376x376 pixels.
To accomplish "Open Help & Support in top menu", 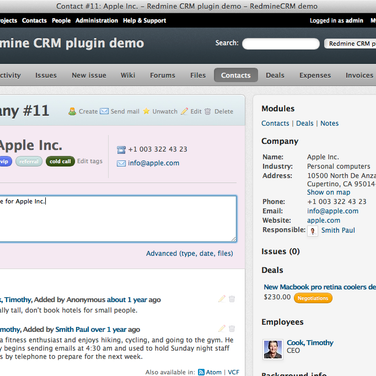I will coord(144,21).
